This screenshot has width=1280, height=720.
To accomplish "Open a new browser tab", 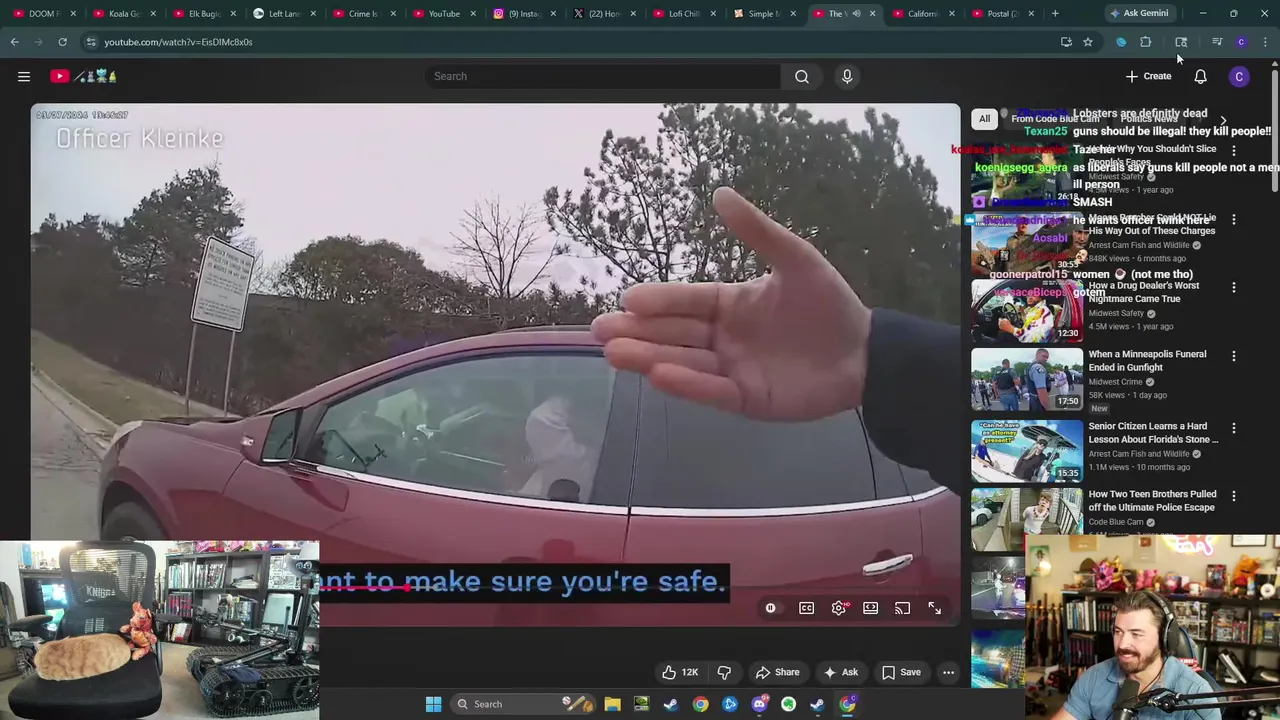I will click(1055, 13).
